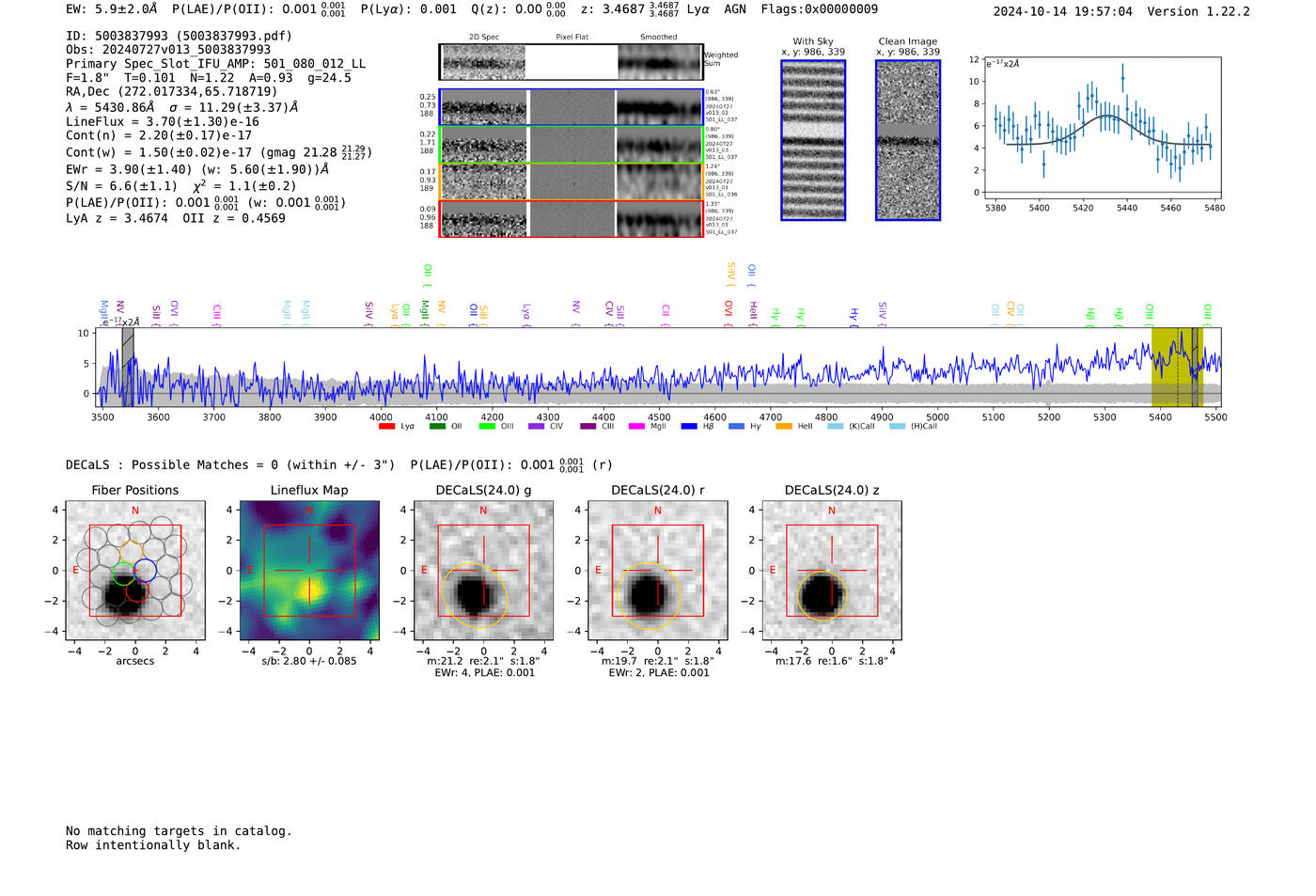Click the dark green OII legend swatch
This screenshot has width=1316, height=896.
(437, 427)
